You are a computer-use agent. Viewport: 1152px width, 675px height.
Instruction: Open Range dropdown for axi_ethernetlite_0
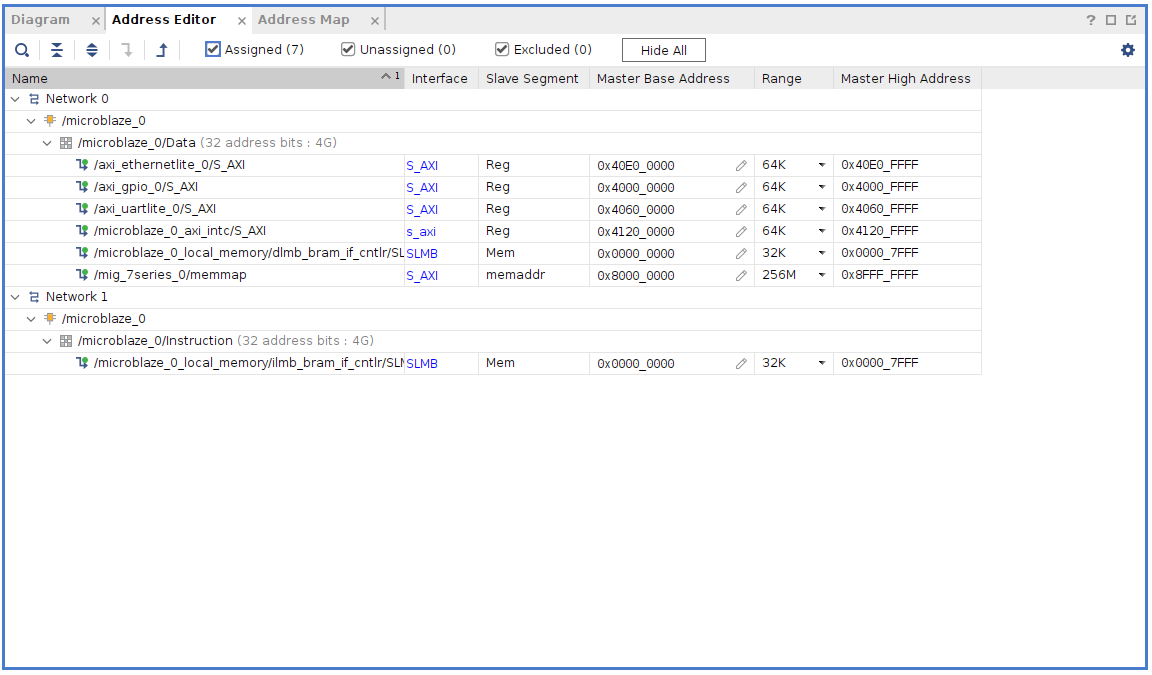point(822,166)
